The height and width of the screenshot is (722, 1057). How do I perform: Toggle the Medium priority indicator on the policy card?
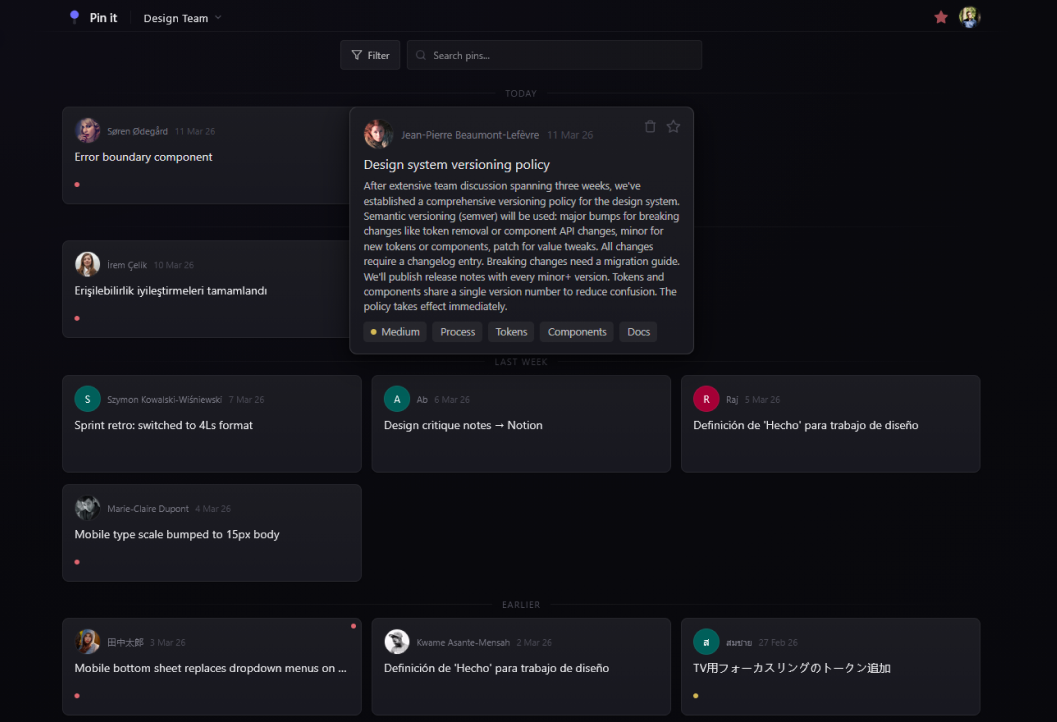[x=394, y=331]
